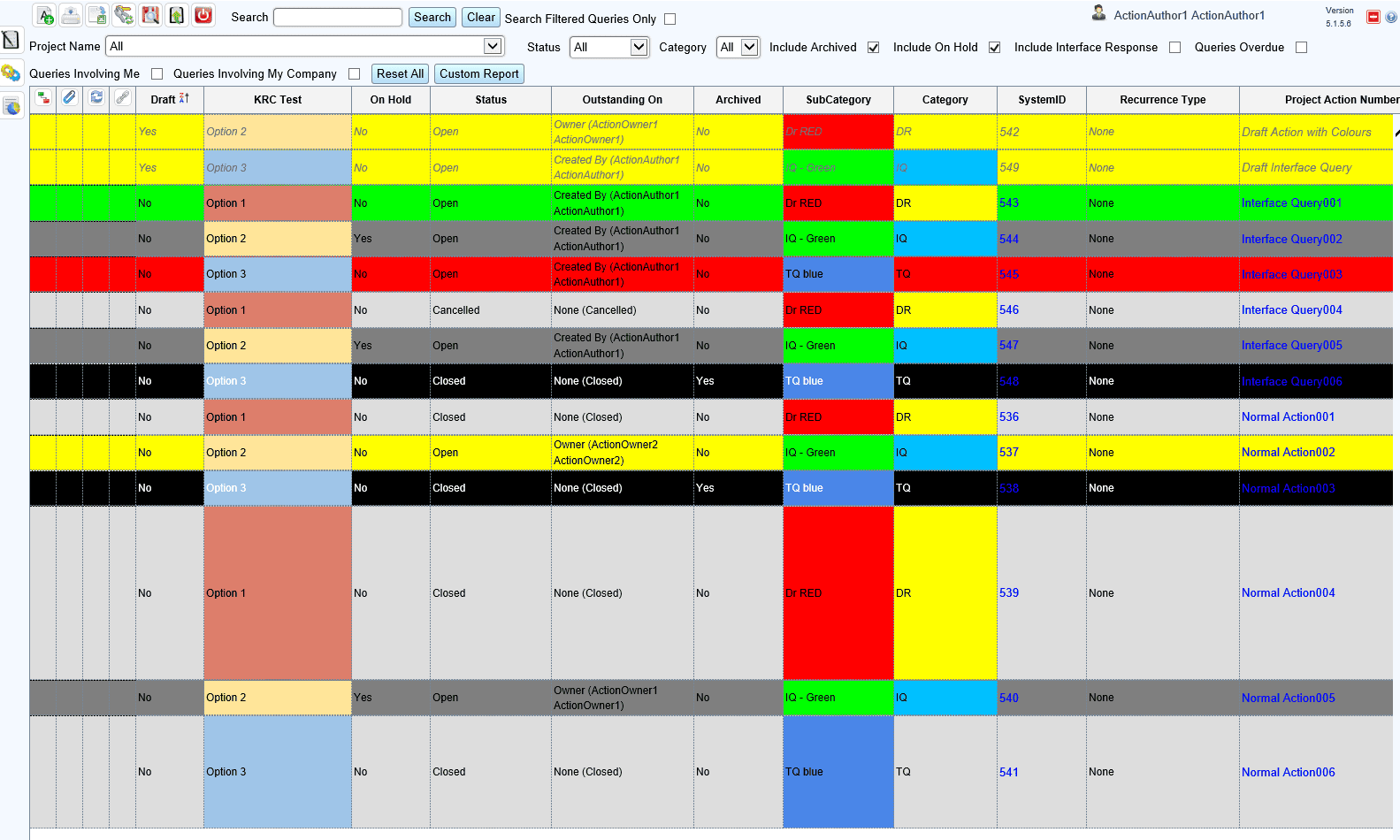Click the hierarchy column header icon
Viewport: 1400px width, 840px height.
click(43, 98)
